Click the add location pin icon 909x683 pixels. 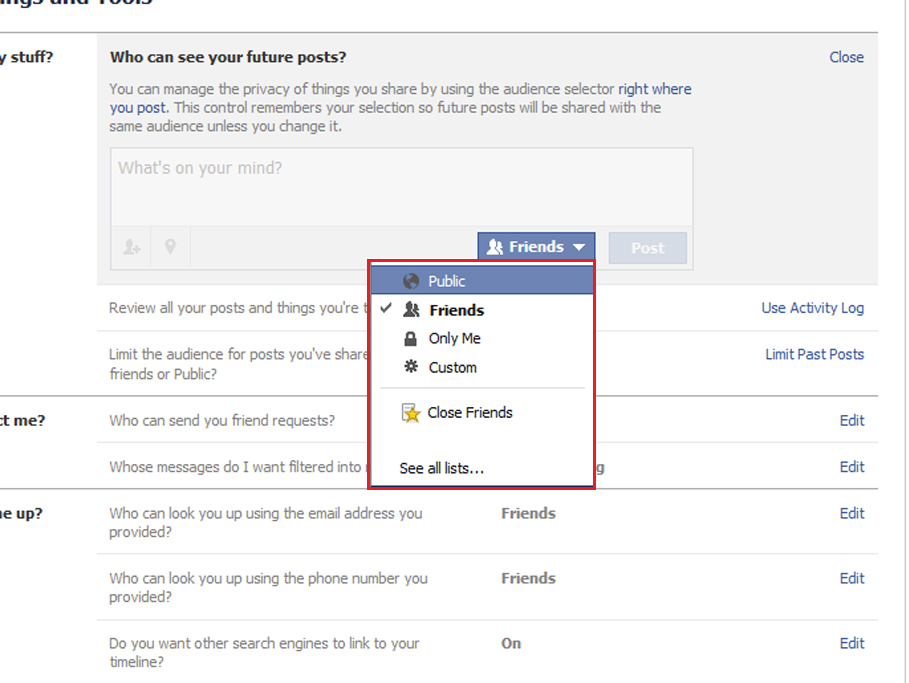(170, 247)
